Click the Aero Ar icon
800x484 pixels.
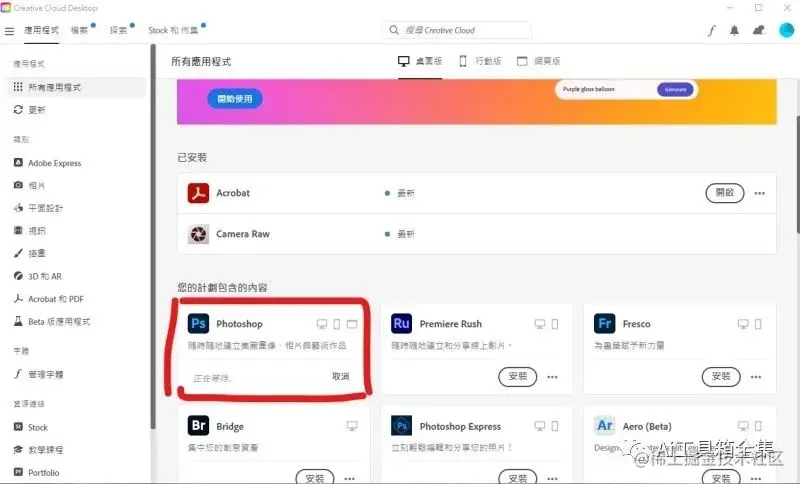(x=605, y=425)
